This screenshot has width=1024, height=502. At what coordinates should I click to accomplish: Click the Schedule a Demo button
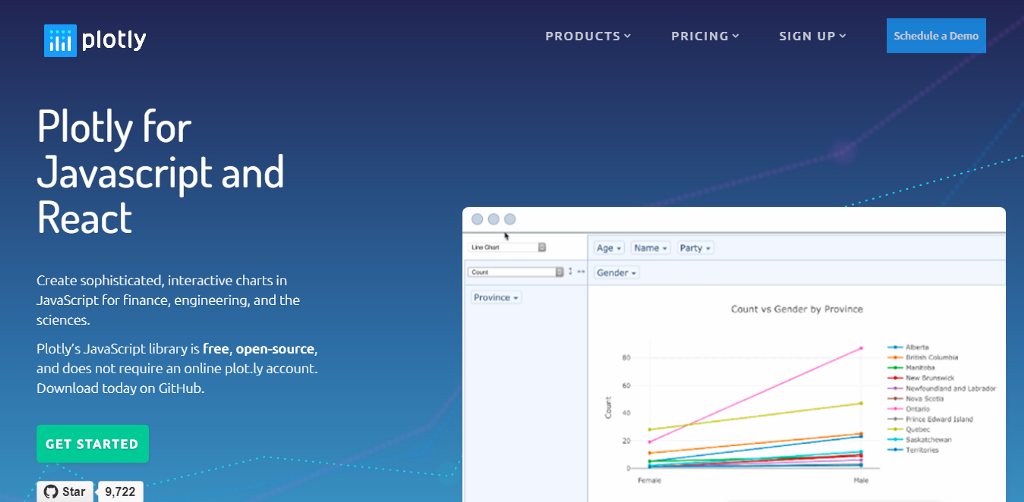[936, 36]
